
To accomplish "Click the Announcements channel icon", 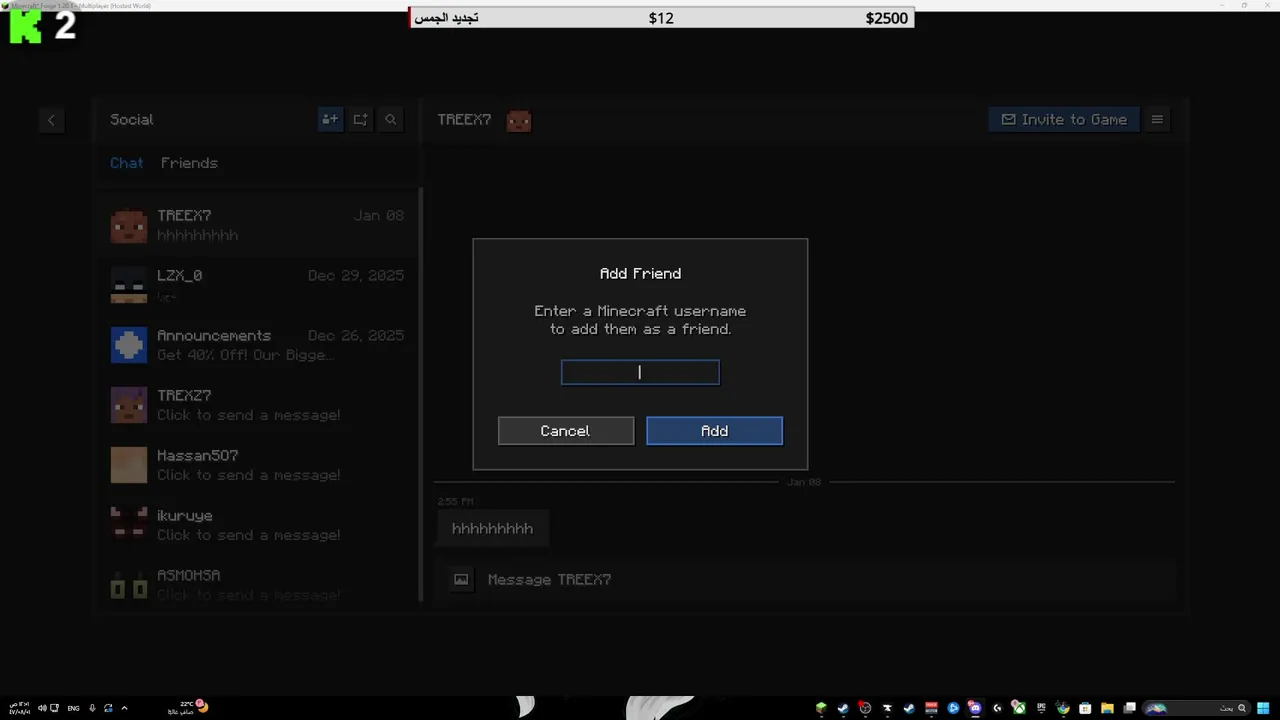I will [x=129, y=345].
